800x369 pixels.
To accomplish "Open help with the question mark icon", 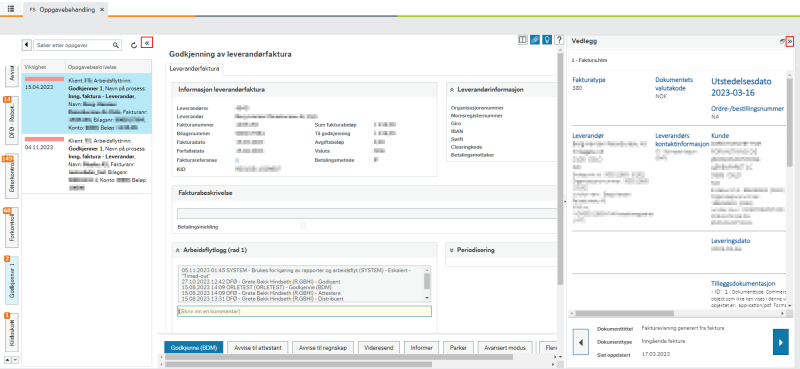I will coord(559,40).
